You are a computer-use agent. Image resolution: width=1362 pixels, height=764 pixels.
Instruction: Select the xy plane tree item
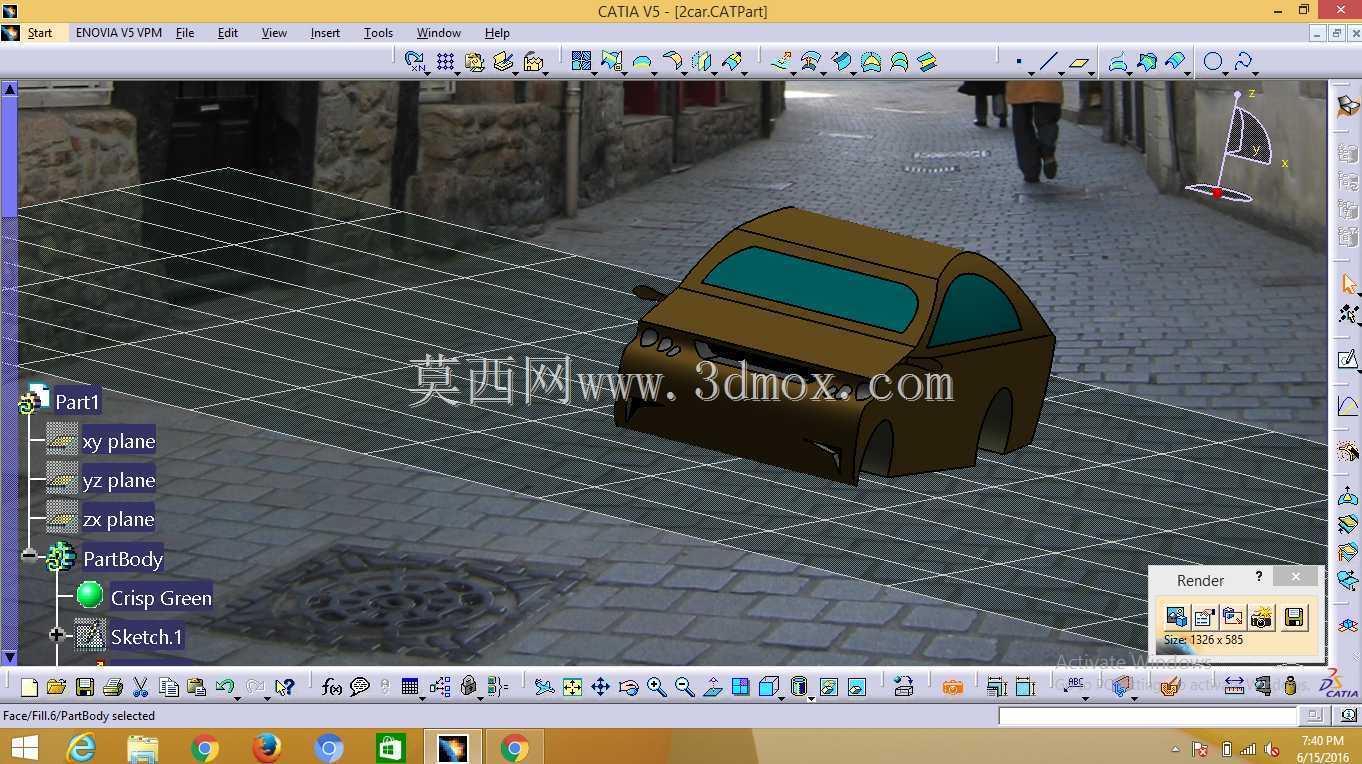[119, 441]
